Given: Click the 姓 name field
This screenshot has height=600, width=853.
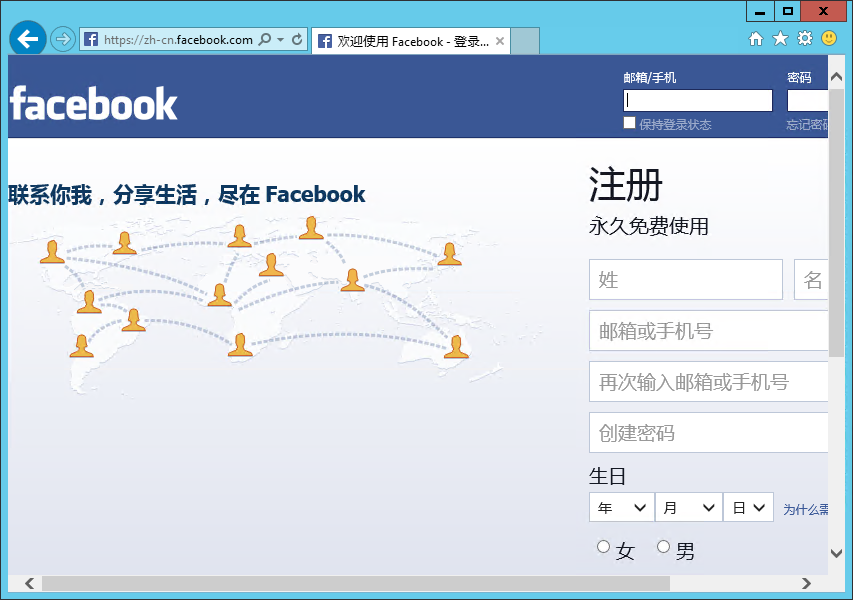Looking at the screenshot, I should tap(685, 280).
